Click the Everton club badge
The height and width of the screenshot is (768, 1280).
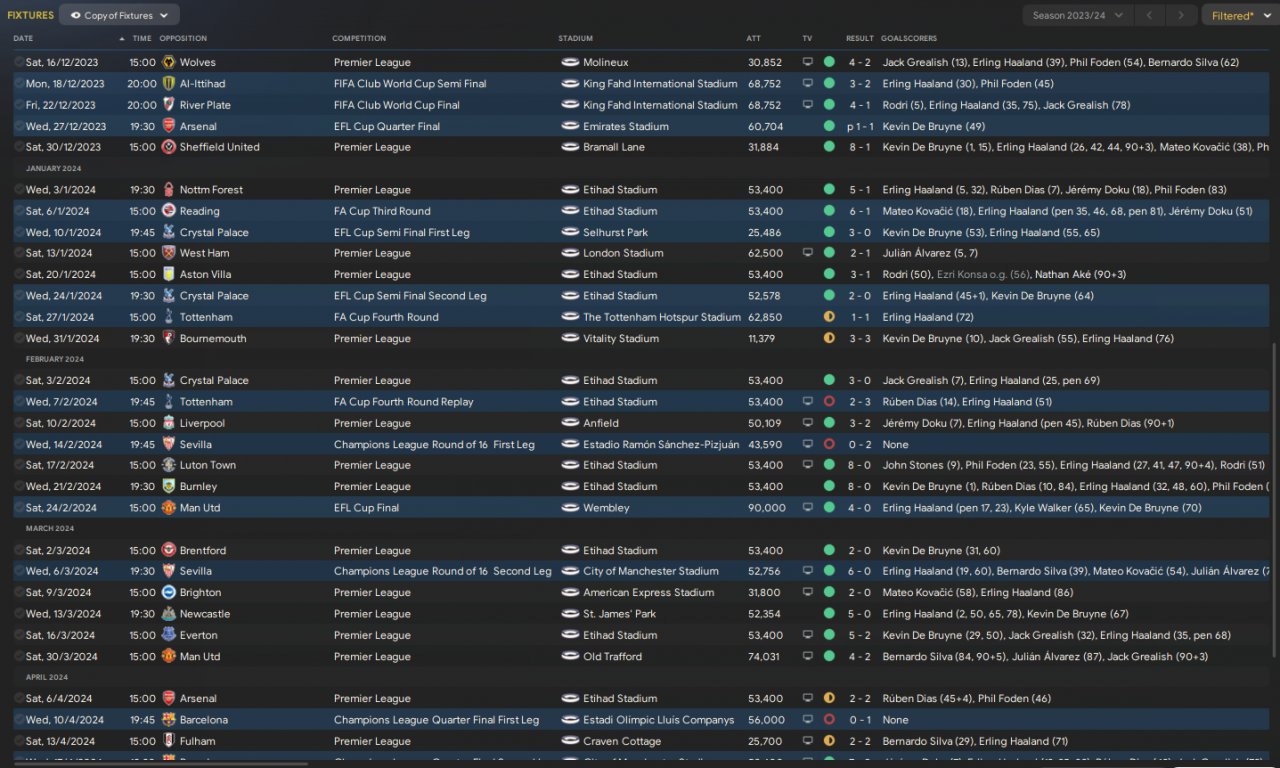(x=169, y=635)
